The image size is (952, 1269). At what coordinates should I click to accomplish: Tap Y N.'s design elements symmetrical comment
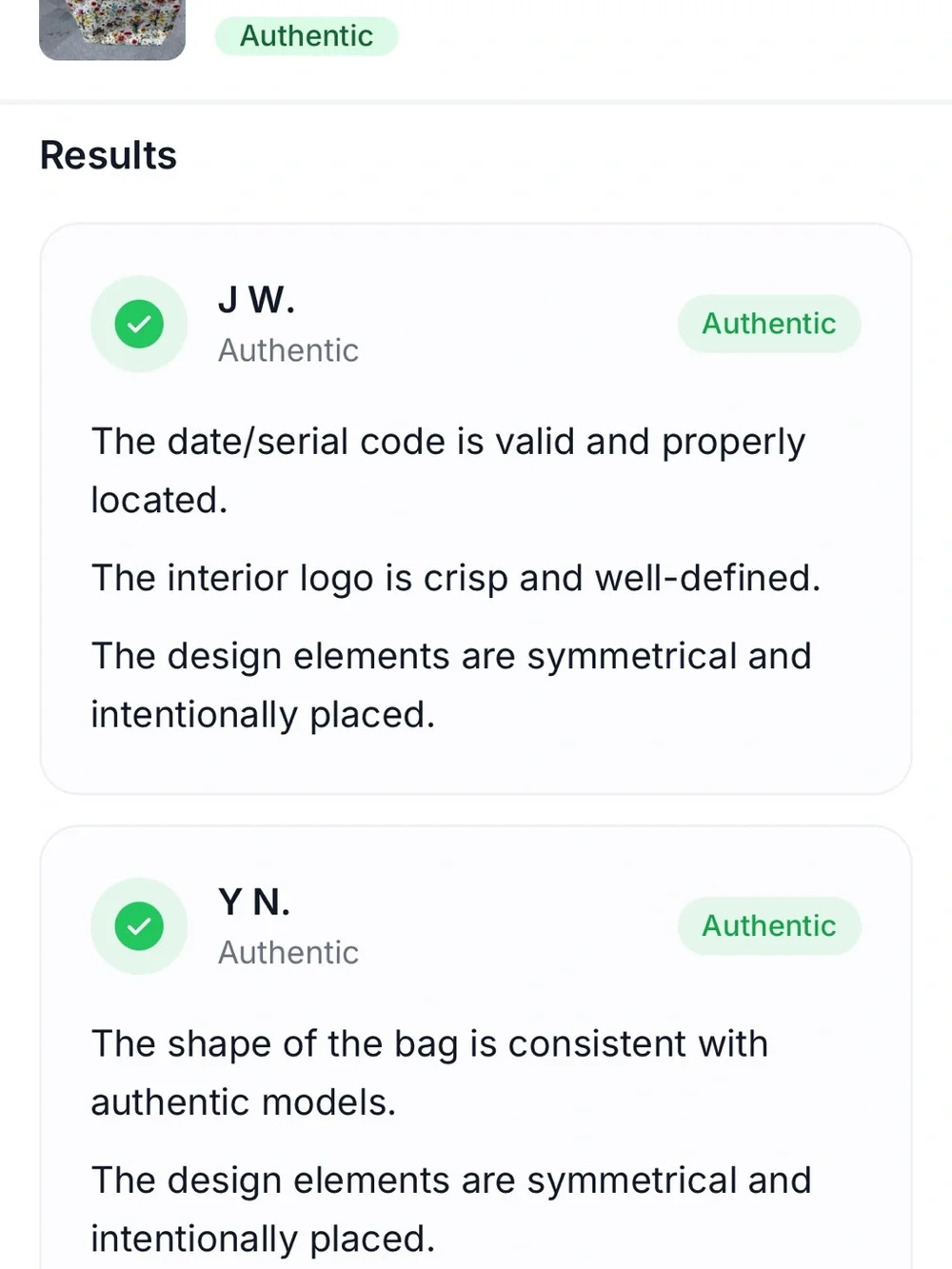[x=451, y=1209]
